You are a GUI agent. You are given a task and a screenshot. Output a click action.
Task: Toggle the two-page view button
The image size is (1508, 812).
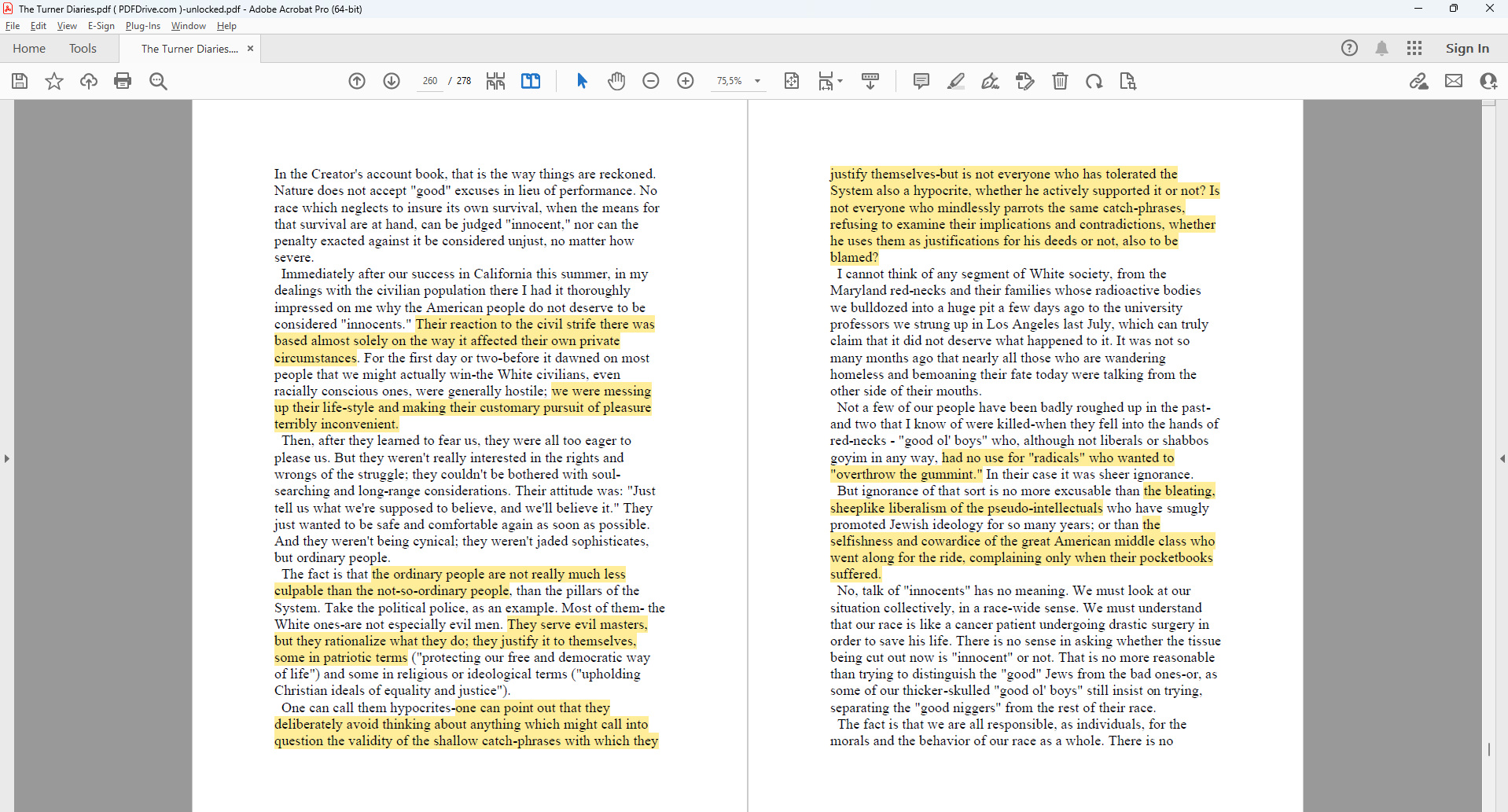pos(531,81)
